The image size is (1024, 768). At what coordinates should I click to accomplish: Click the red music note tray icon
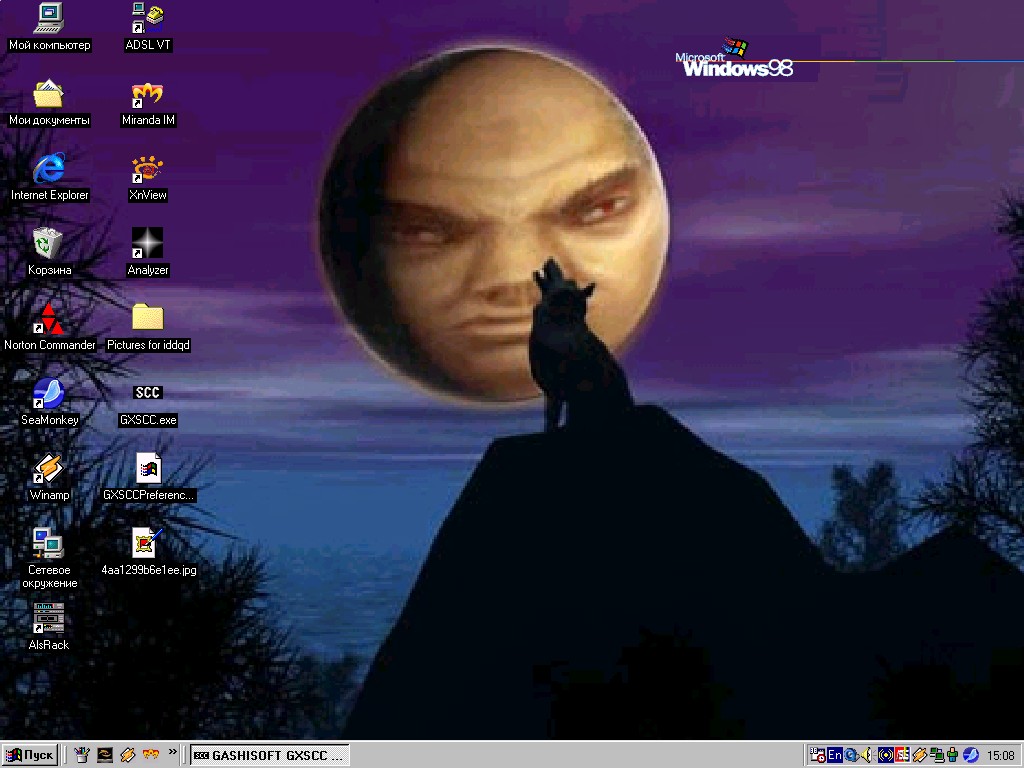pyautogui.click(x=903, y=756)
